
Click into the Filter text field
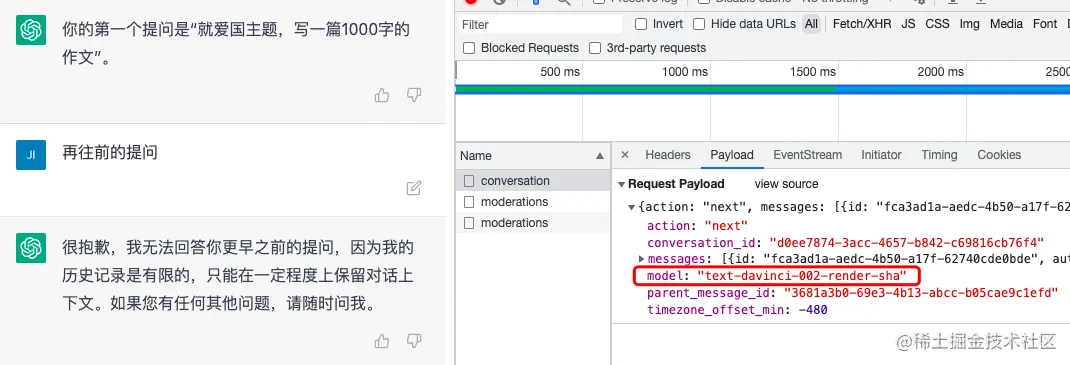click(540, 25)
